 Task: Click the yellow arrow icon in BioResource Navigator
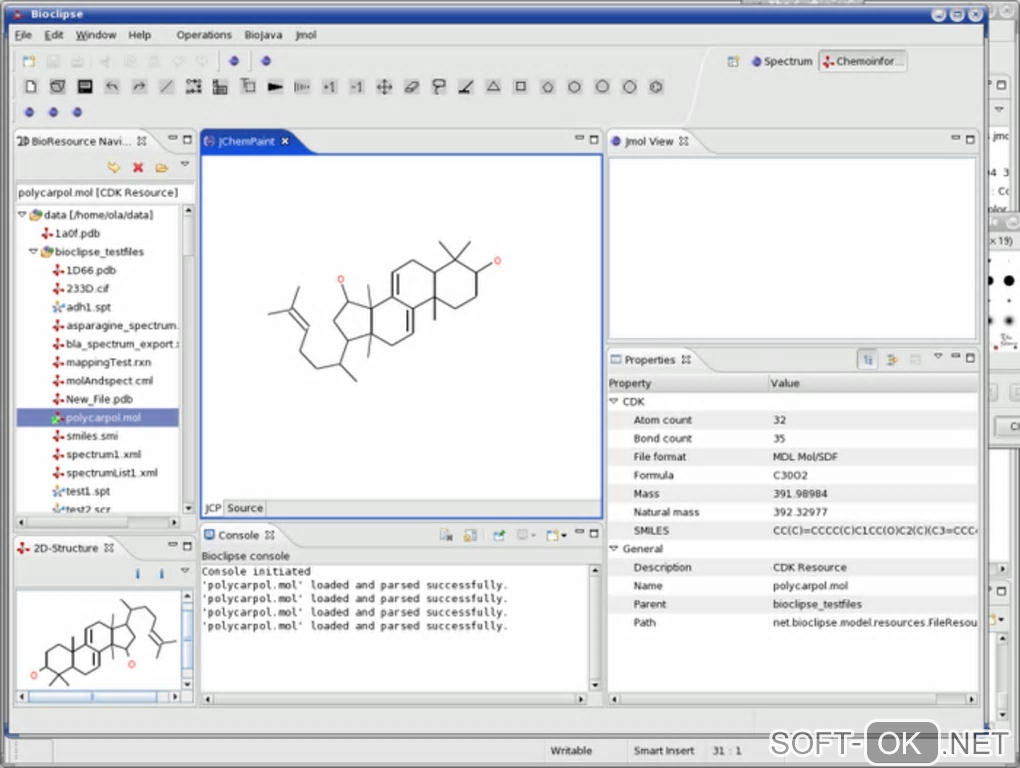tap(114, 168)
